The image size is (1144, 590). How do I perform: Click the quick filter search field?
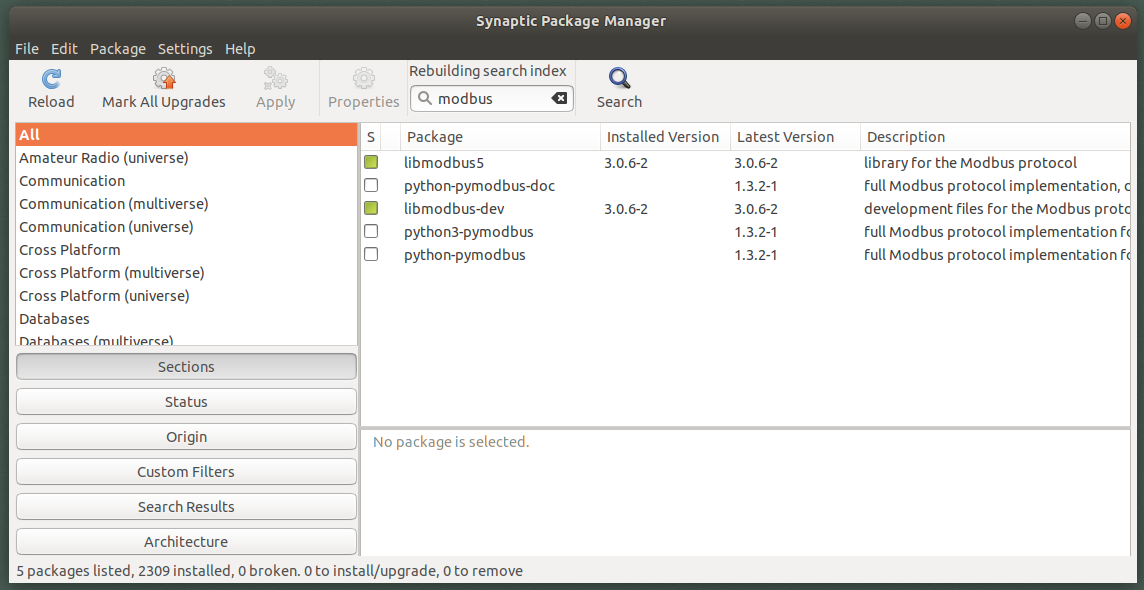492,98
